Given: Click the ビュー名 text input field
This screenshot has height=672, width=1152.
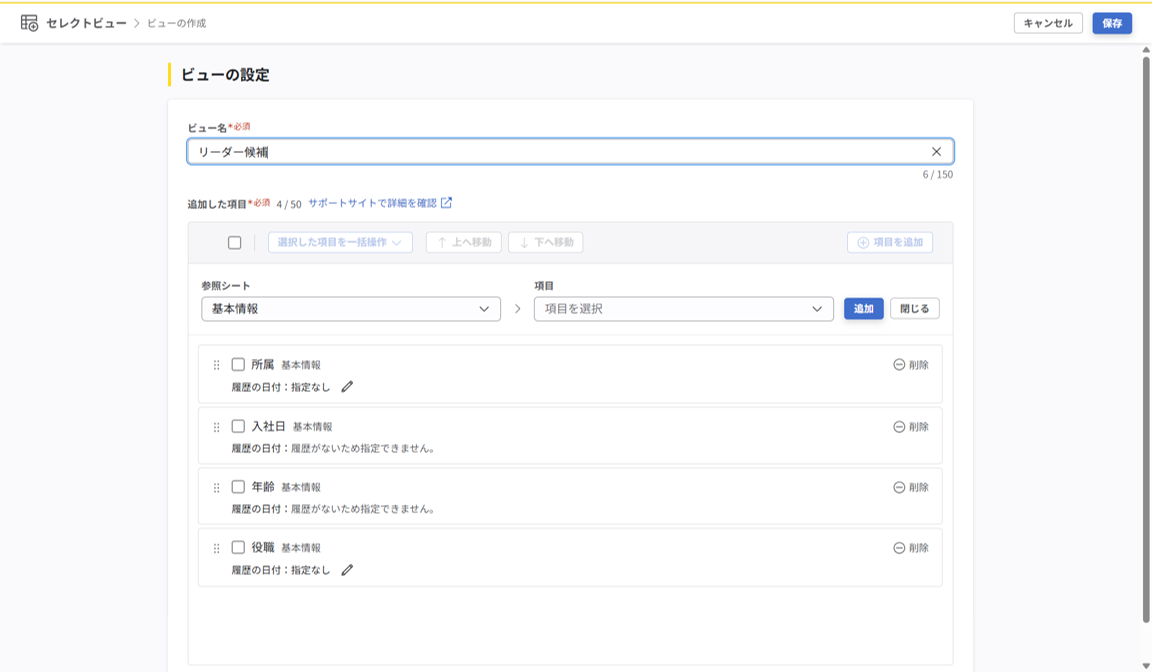Looking at the screenshot, I should 570,151.
